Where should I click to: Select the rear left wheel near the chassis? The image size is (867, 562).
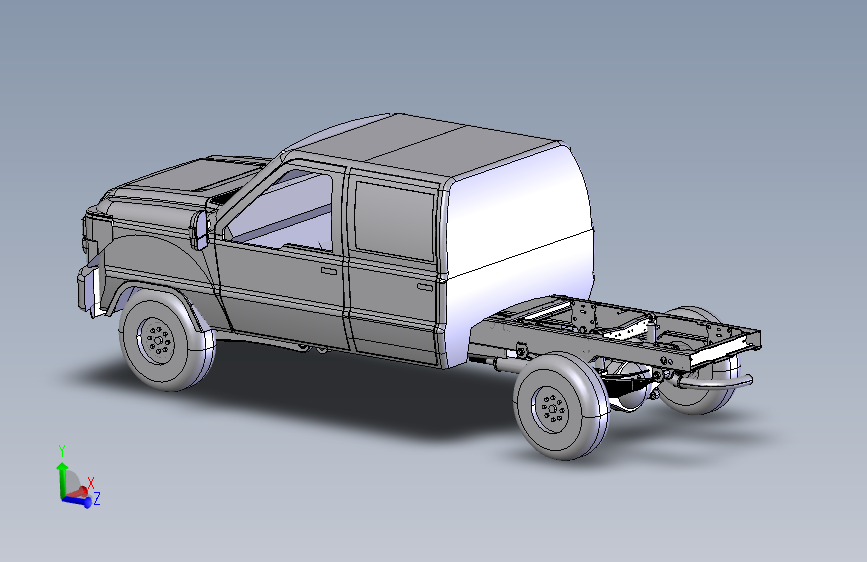[561, 406]
